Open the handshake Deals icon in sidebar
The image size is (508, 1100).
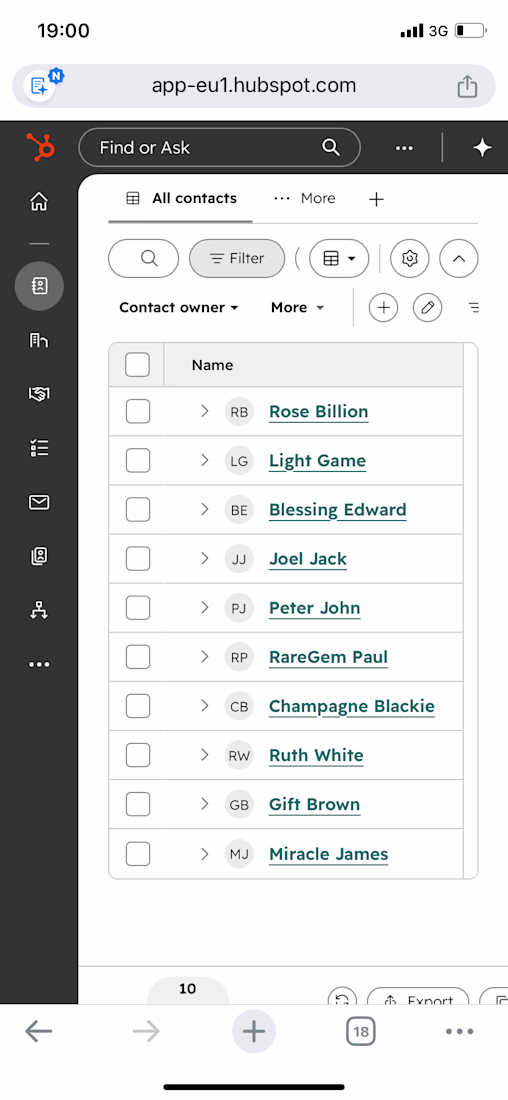pyautogui.click(x=39, y=394)
